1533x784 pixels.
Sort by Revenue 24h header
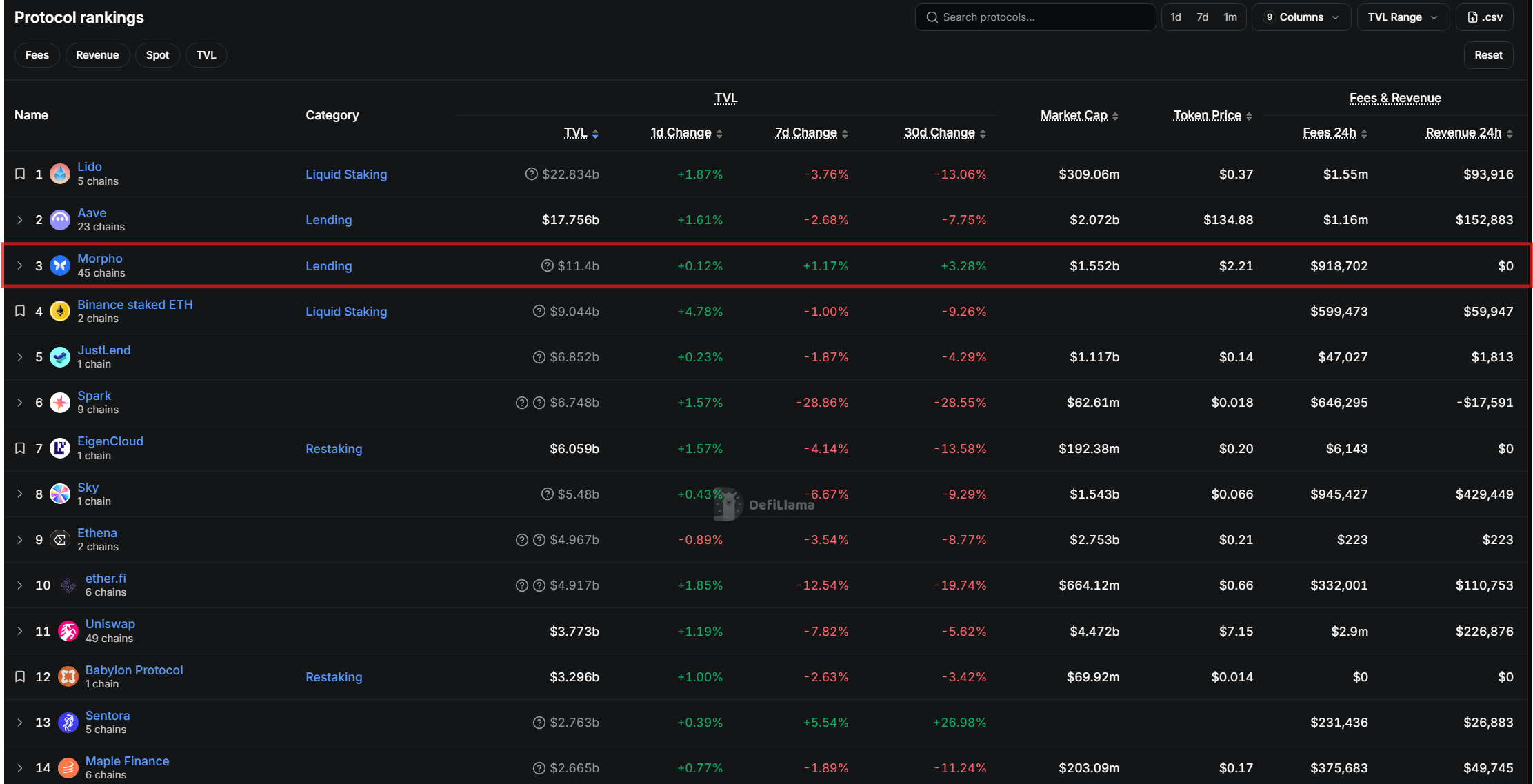click(x=1469, y=132)
